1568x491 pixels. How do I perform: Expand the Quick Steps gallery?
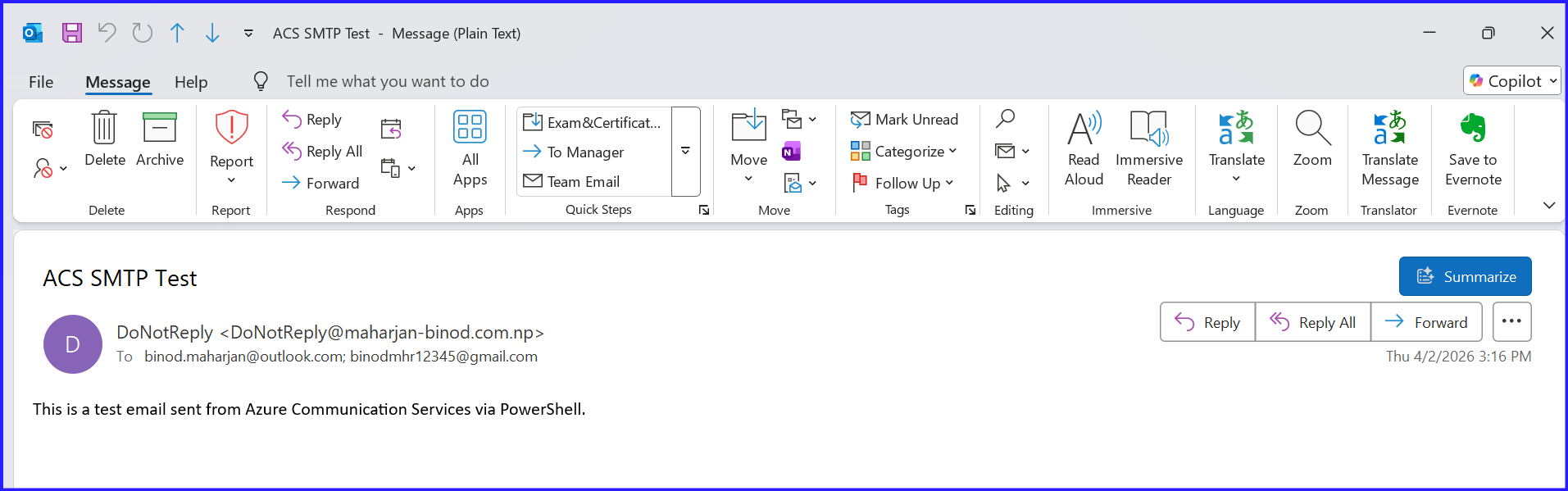[686, 152]
